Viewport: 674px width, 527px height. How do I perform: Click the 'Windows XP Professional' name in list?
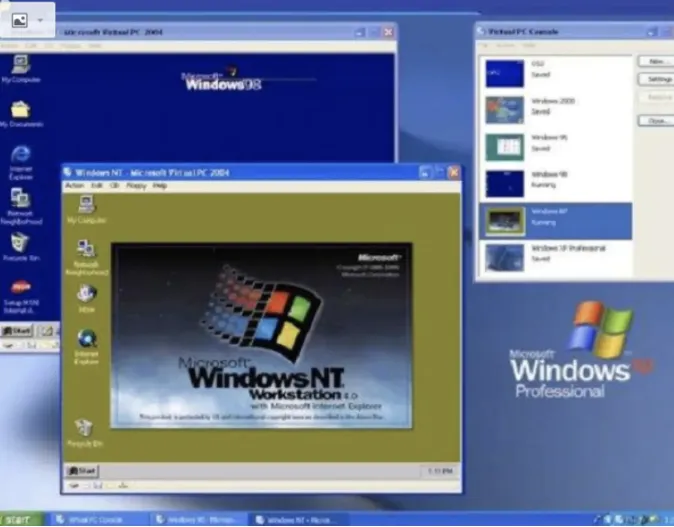point(568,248)
